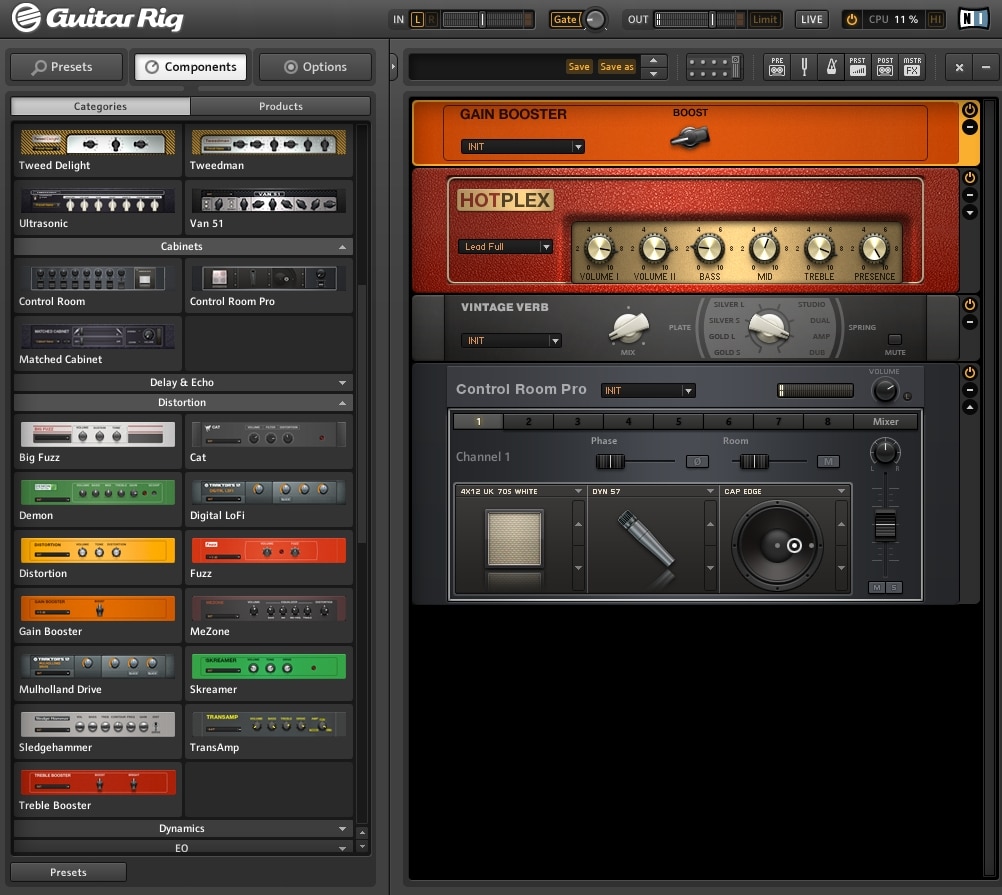Click the Native Instruments NI logo
Image resolution: width=1002 pixels, height=895 pixels.
[974, 19]
